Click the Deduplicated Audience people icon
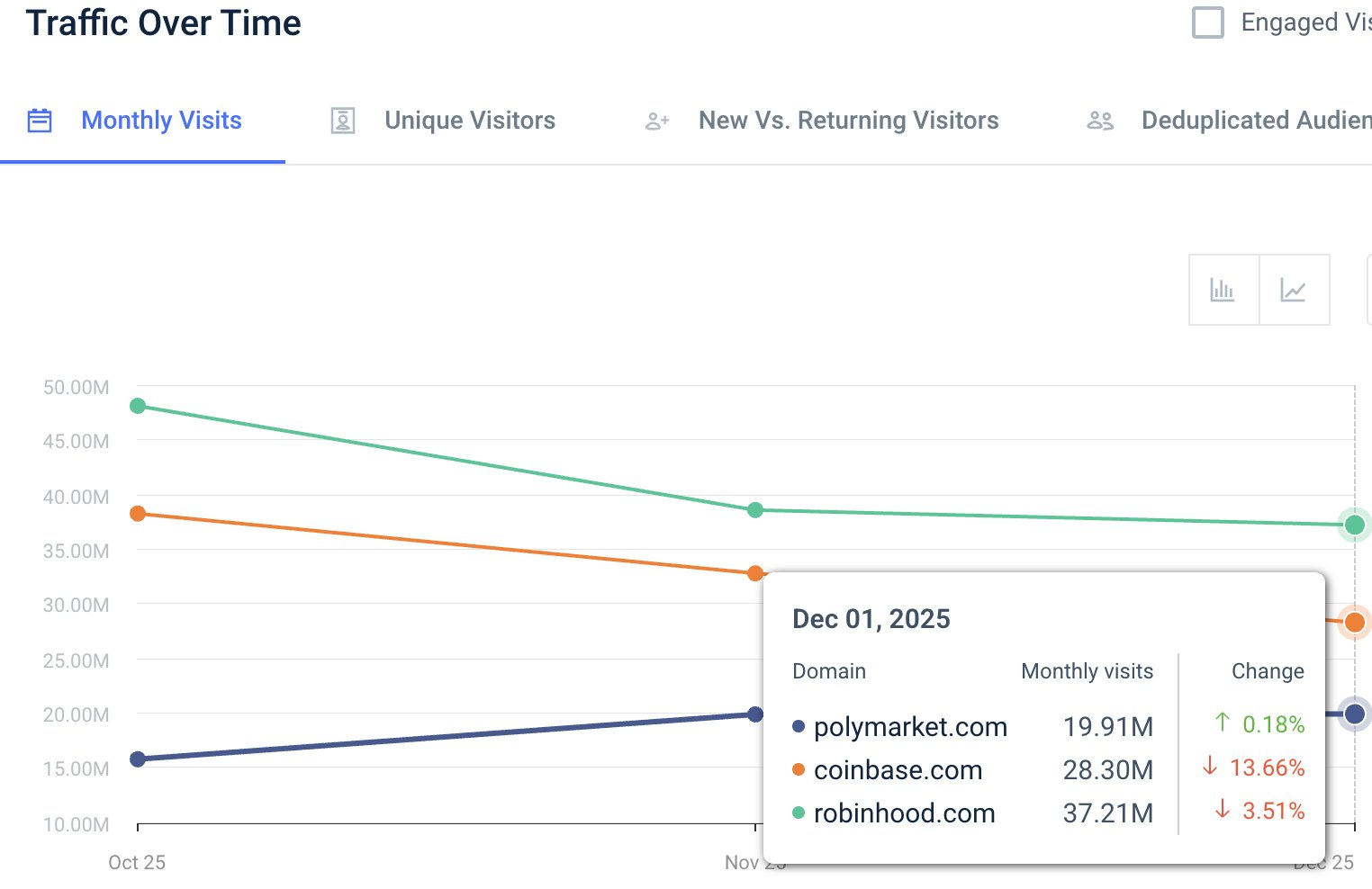The height and width of the screenshot is (889, 1372). pyautogui.click(x=1100, y=121)
